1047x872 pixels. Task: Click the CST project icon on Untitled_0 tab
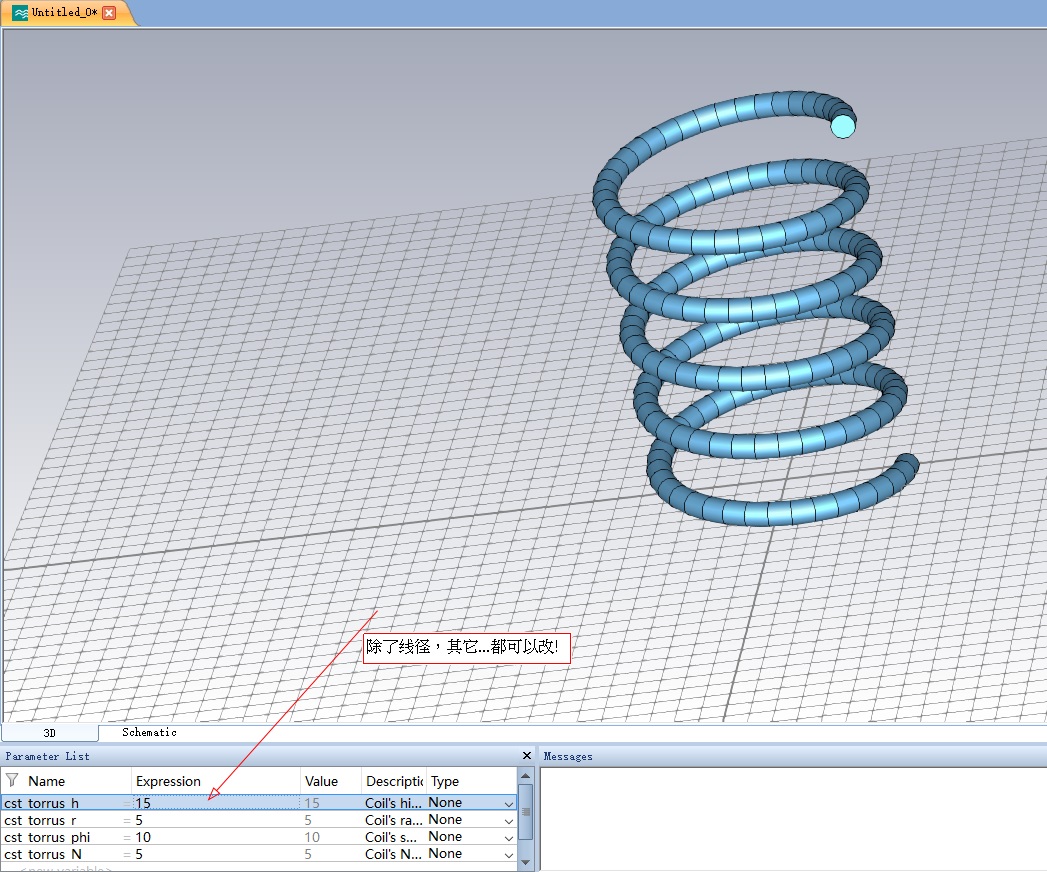(20, 12)
